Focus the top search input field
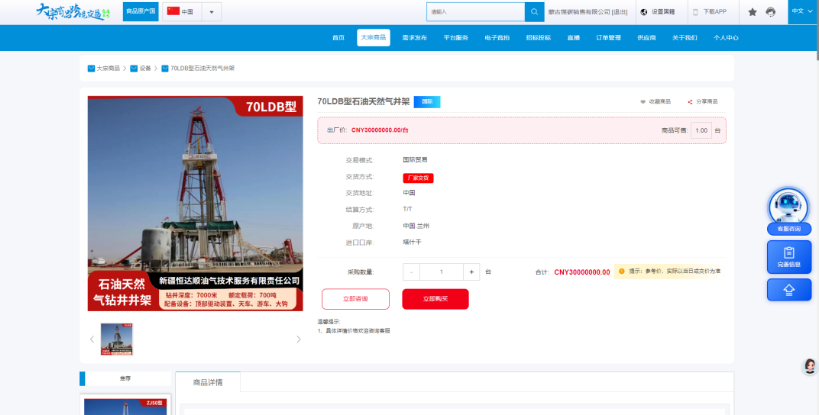Viewport: 819px width, 415px height. pos(475,12)
